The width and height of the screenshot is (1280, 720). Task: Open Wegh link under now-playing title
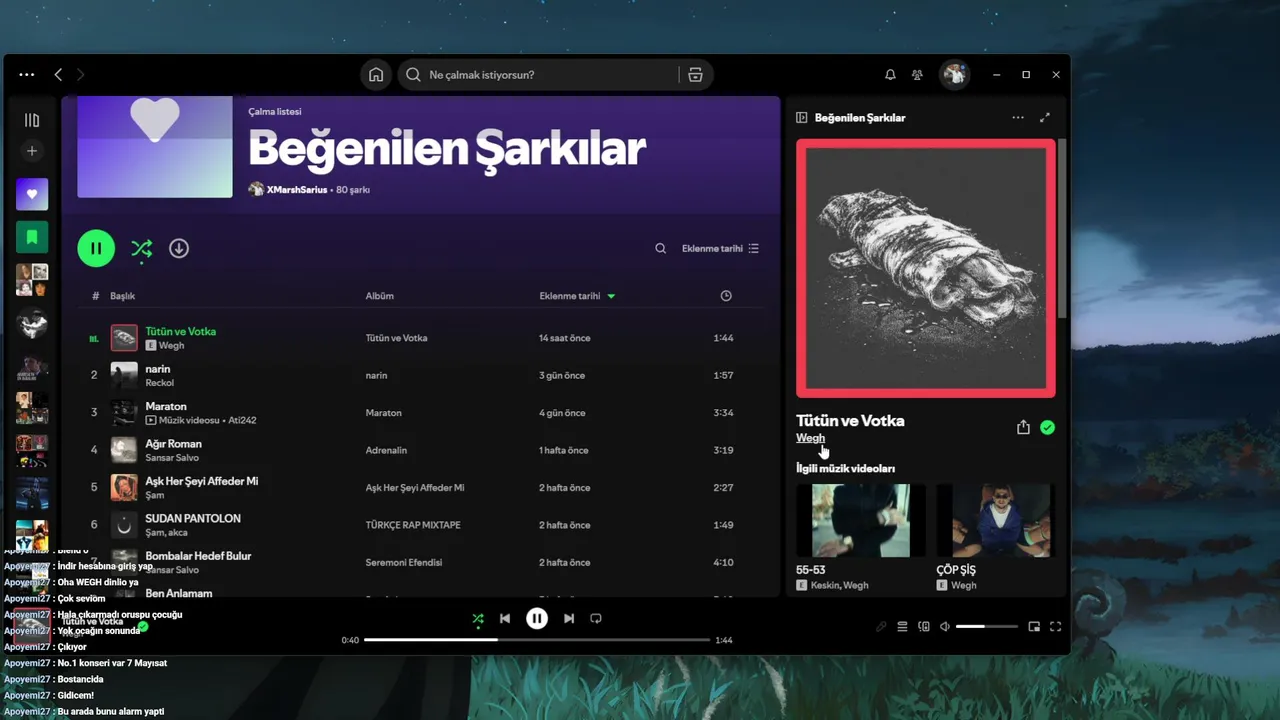810,438
